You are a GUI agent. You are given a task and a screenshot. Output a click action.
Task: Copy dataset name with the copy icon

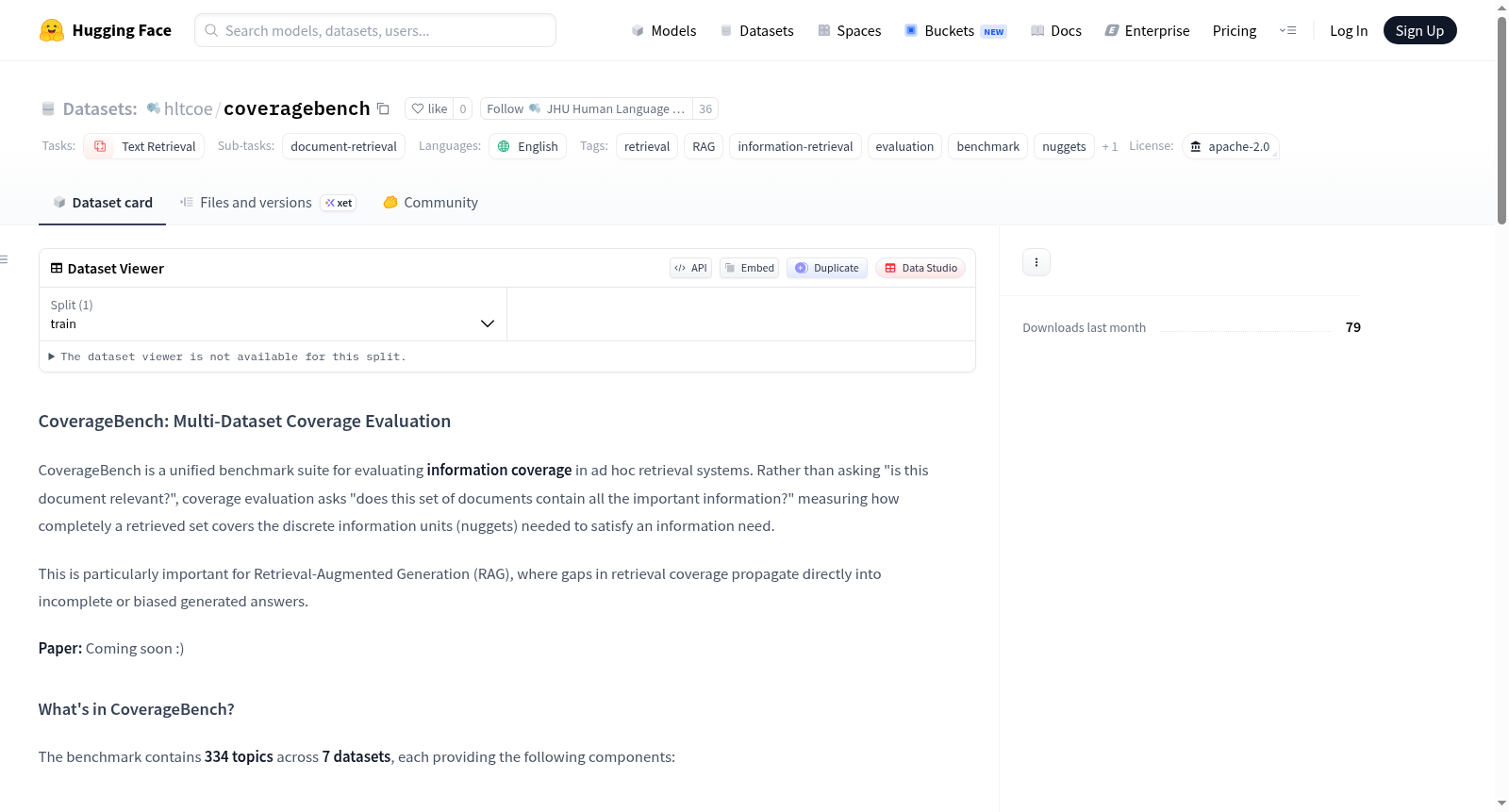(x=383, y=108)
